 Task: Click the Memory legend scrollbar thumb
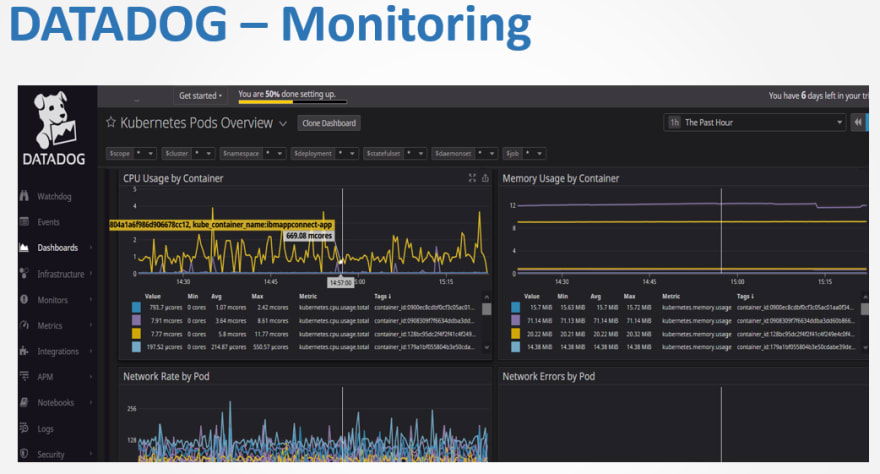tap(865, 309)
